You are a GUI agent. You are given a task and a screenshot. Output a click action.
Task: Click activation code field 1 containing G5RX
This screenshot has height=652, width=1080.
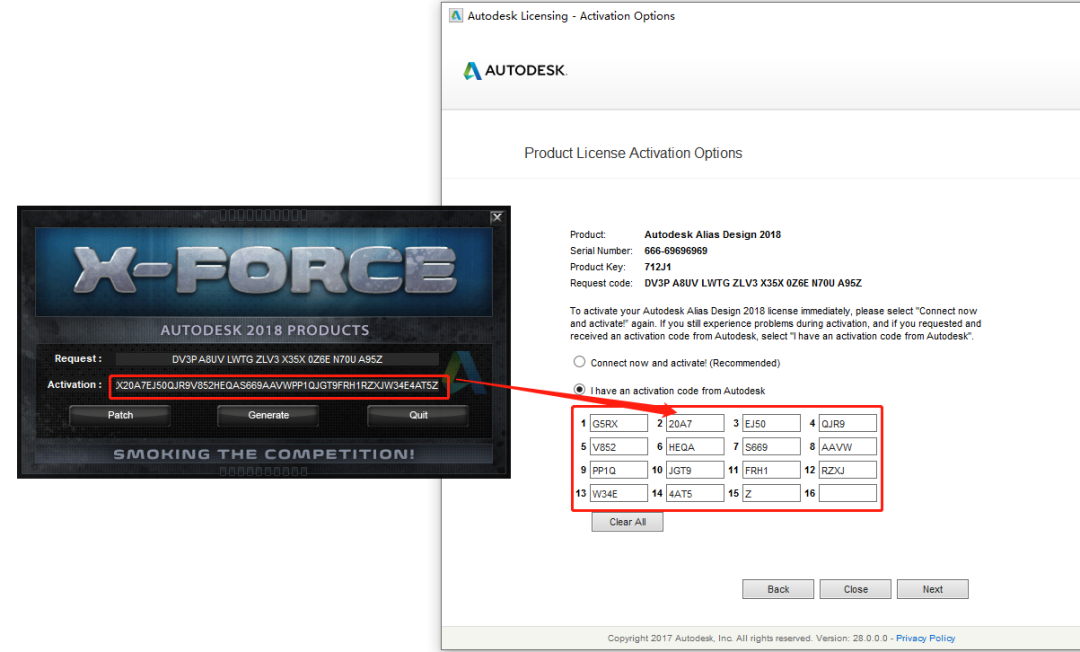click(619, 423)
